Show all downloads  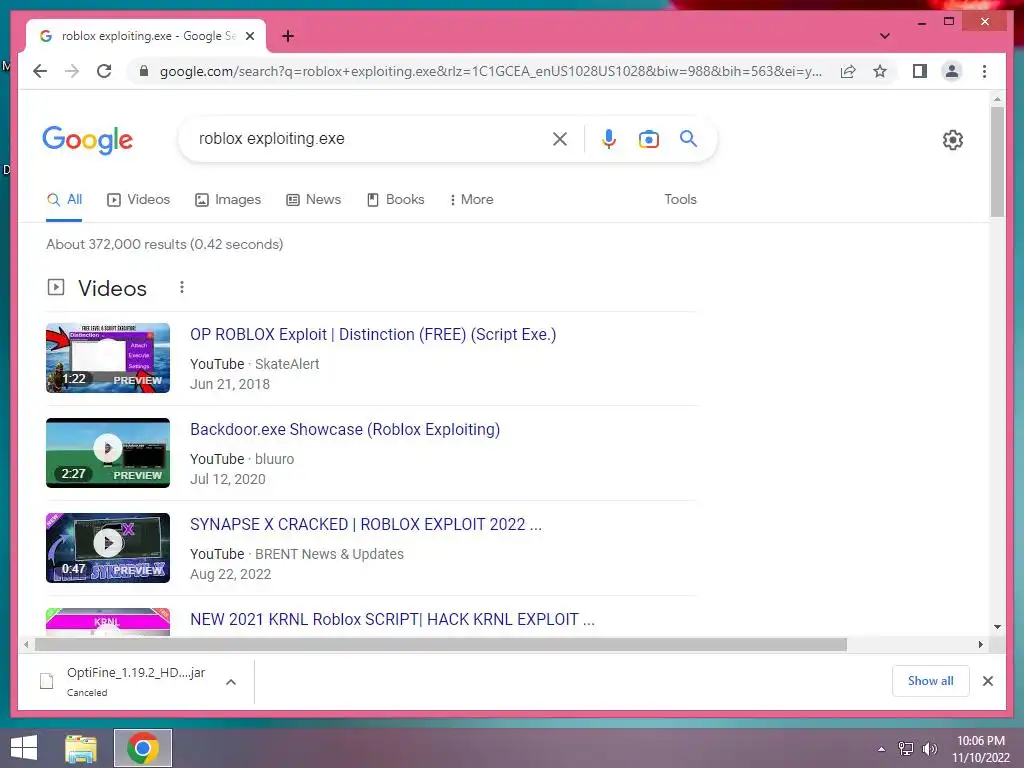click(x=930, y=681)
